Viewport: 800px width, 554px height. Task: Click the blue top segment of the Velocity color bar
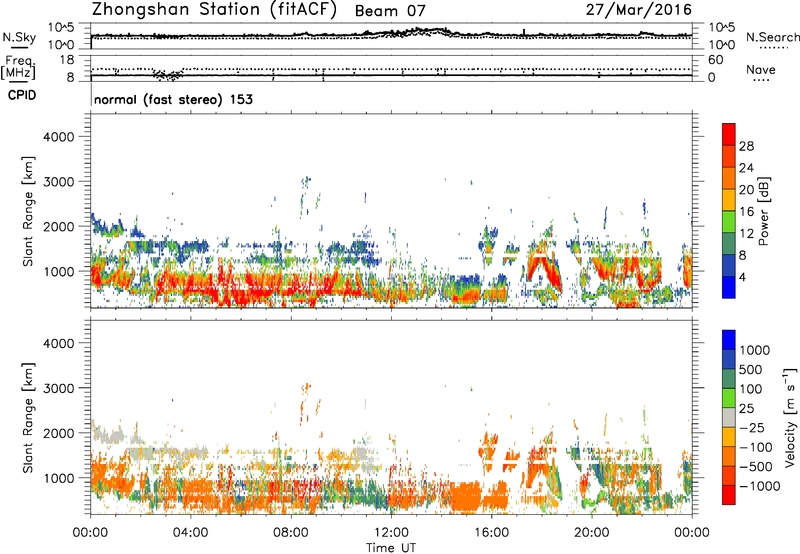click(x=729, y=340)
